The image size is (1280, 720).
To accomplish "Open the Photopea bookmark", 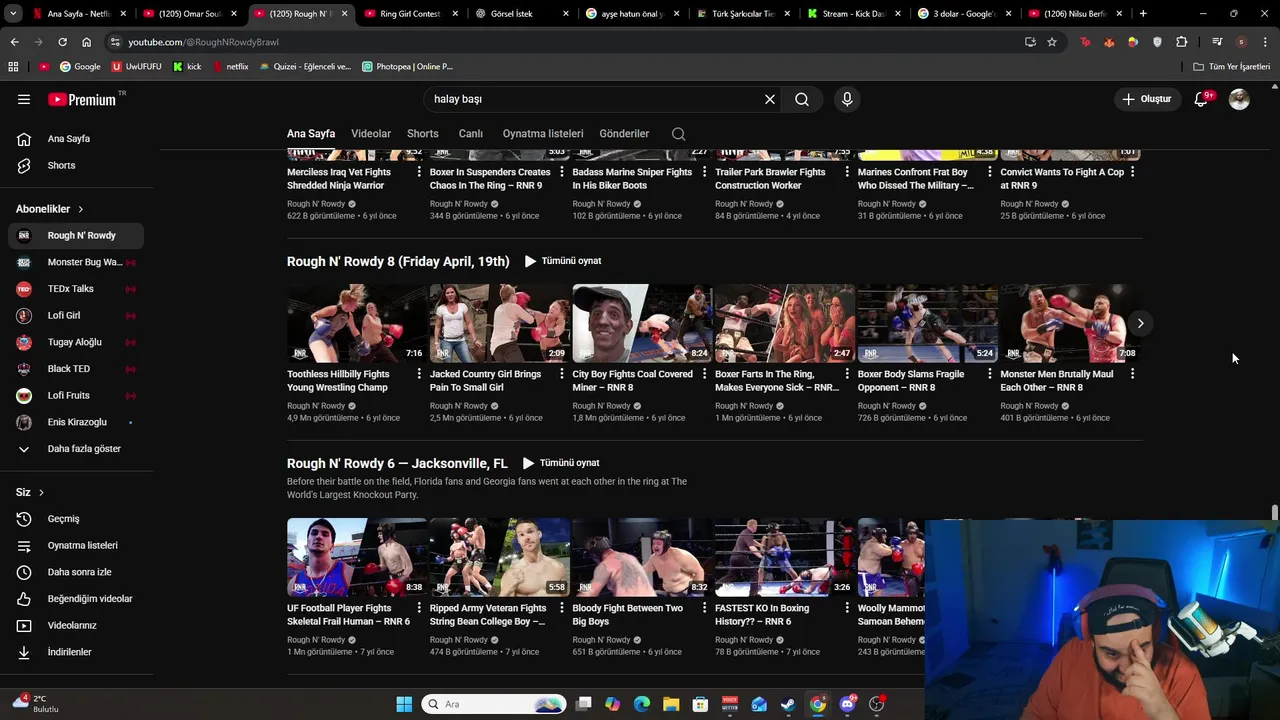I will [407, 67].
